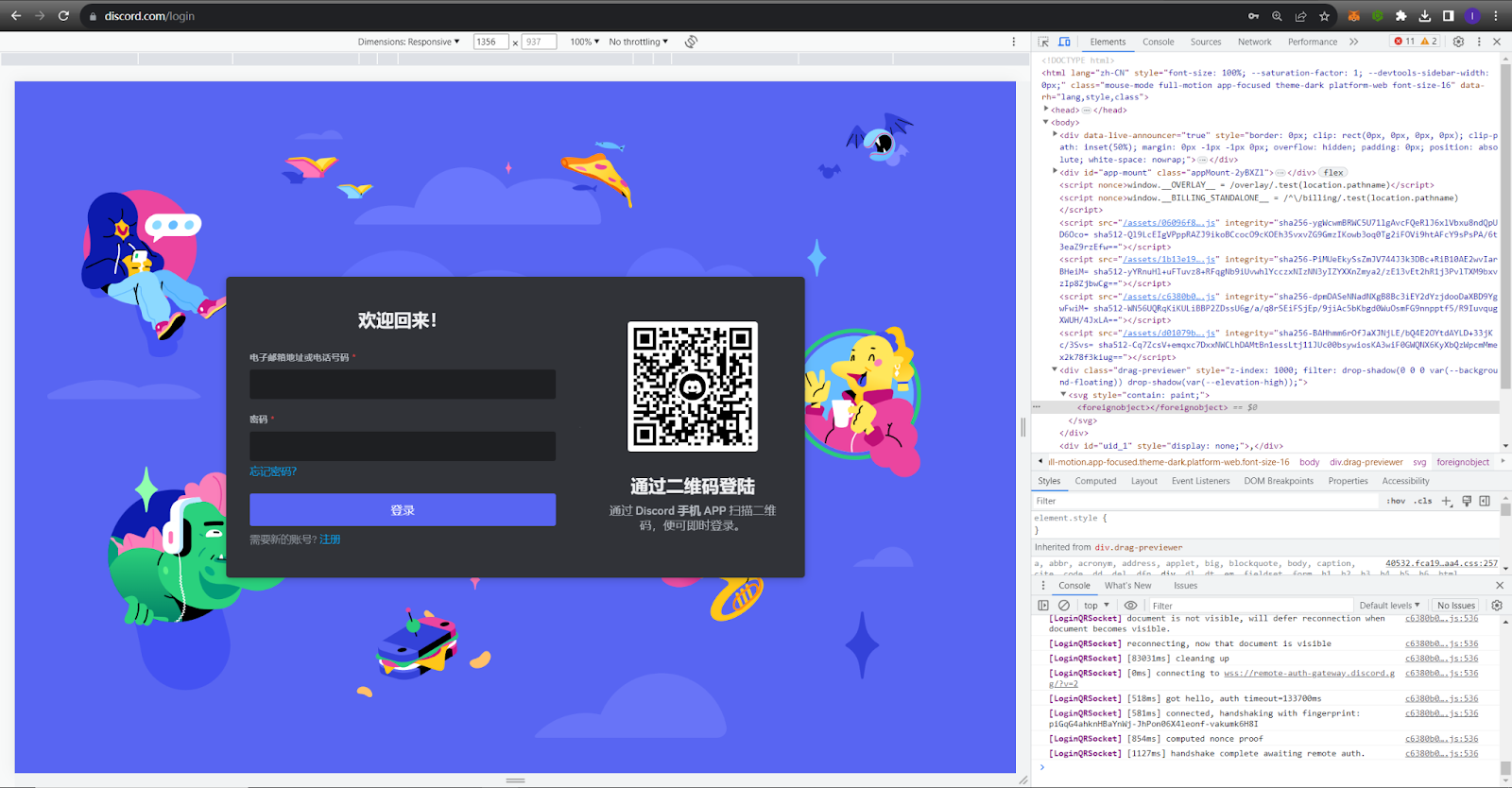This screenshot has height=788, width=1512.
Task: Select the body breadcrumb item
Action: pyautogui.click(x=1309, y=462)
